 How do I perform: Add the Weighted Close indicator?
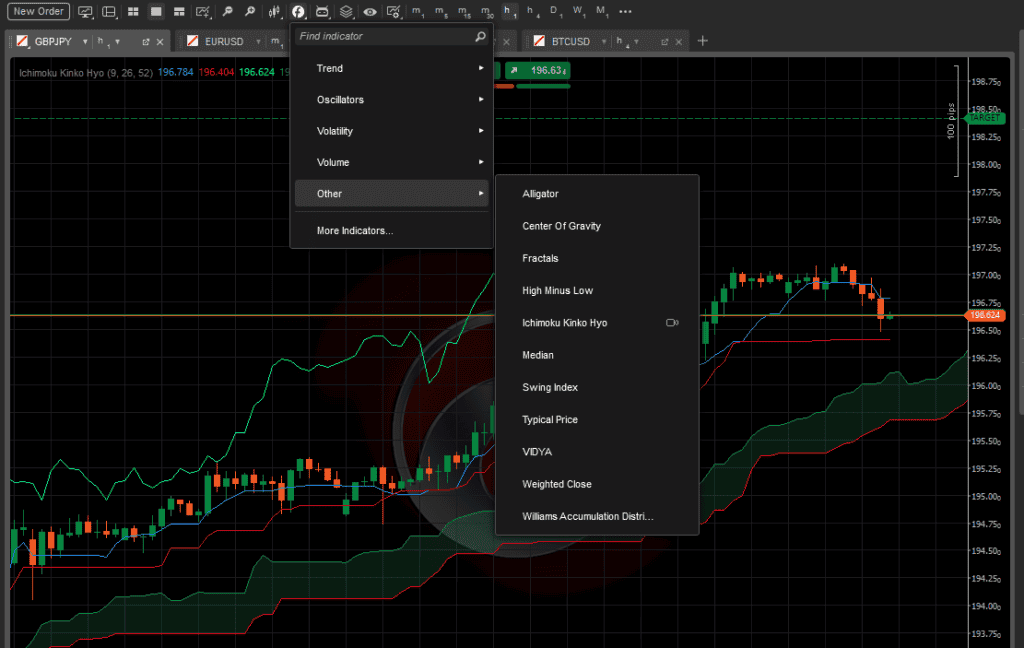597,484
